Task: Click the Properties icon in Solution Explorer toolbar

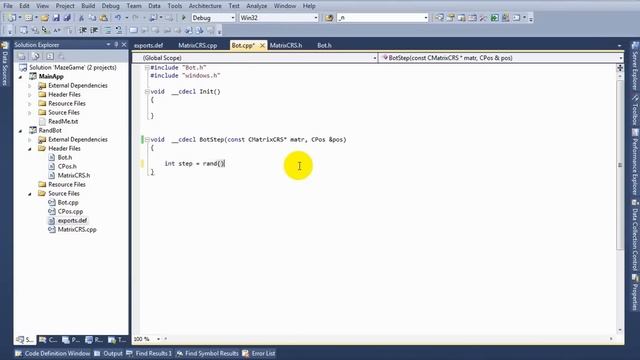Action: pos(22,56)
